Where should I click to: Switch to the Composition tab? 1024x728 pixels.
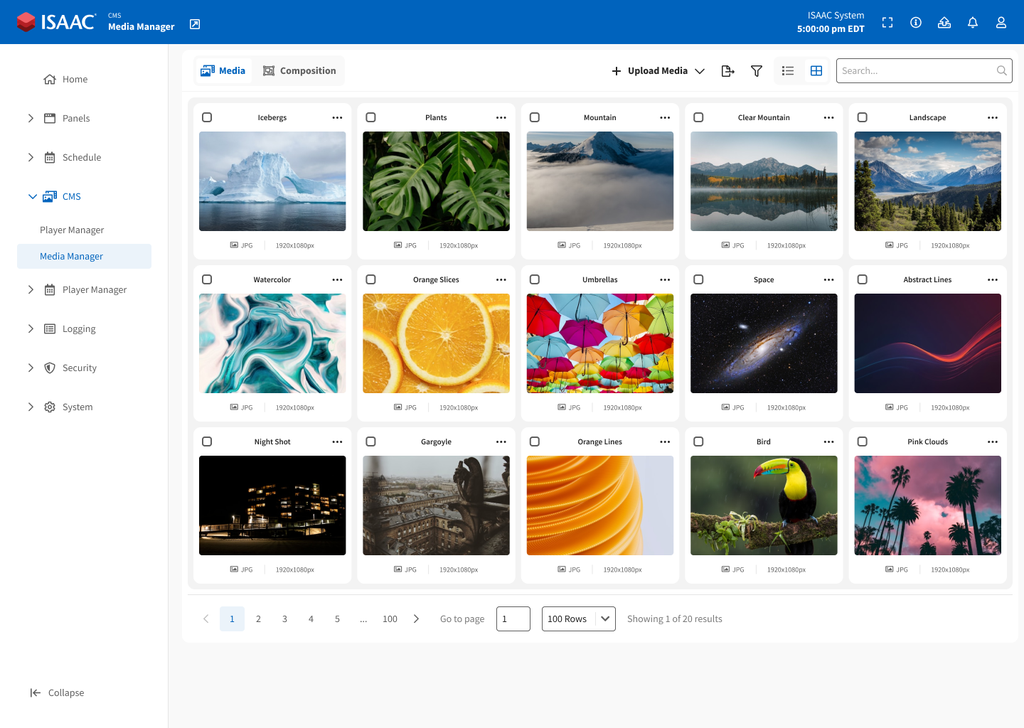coord(302,71)
